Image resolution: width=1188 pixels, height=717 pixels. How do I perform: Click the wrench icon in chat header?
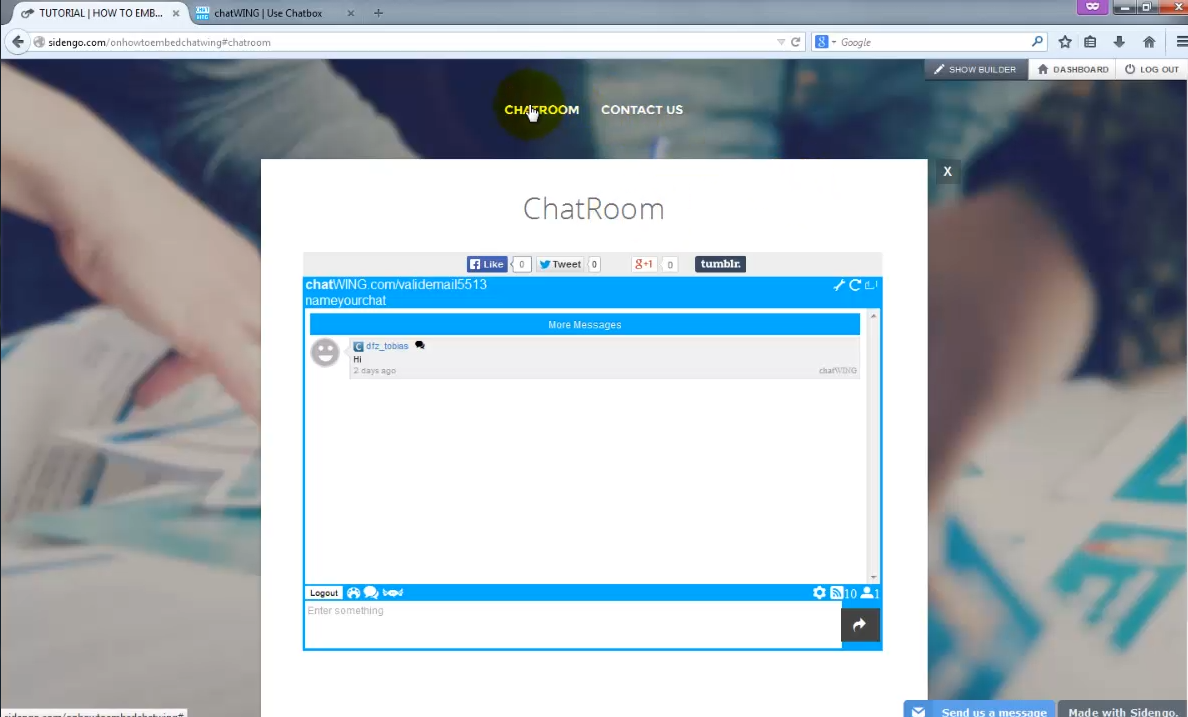(x=839, y=285)
